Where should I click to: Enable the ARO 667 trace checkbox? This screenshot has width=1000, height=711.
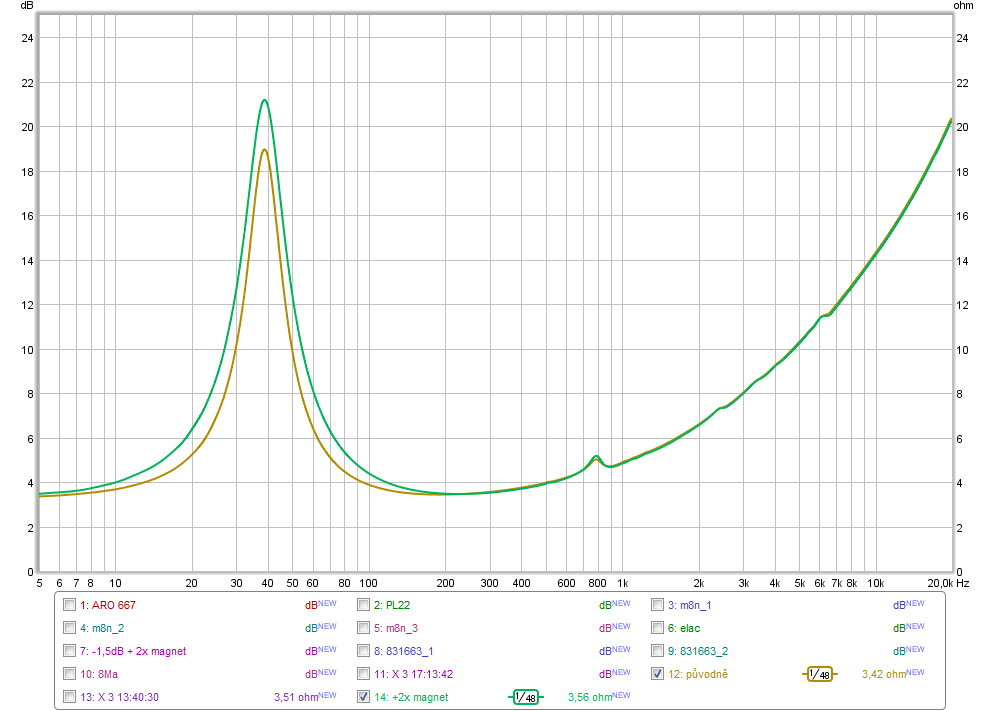click(x=70, y=605)
